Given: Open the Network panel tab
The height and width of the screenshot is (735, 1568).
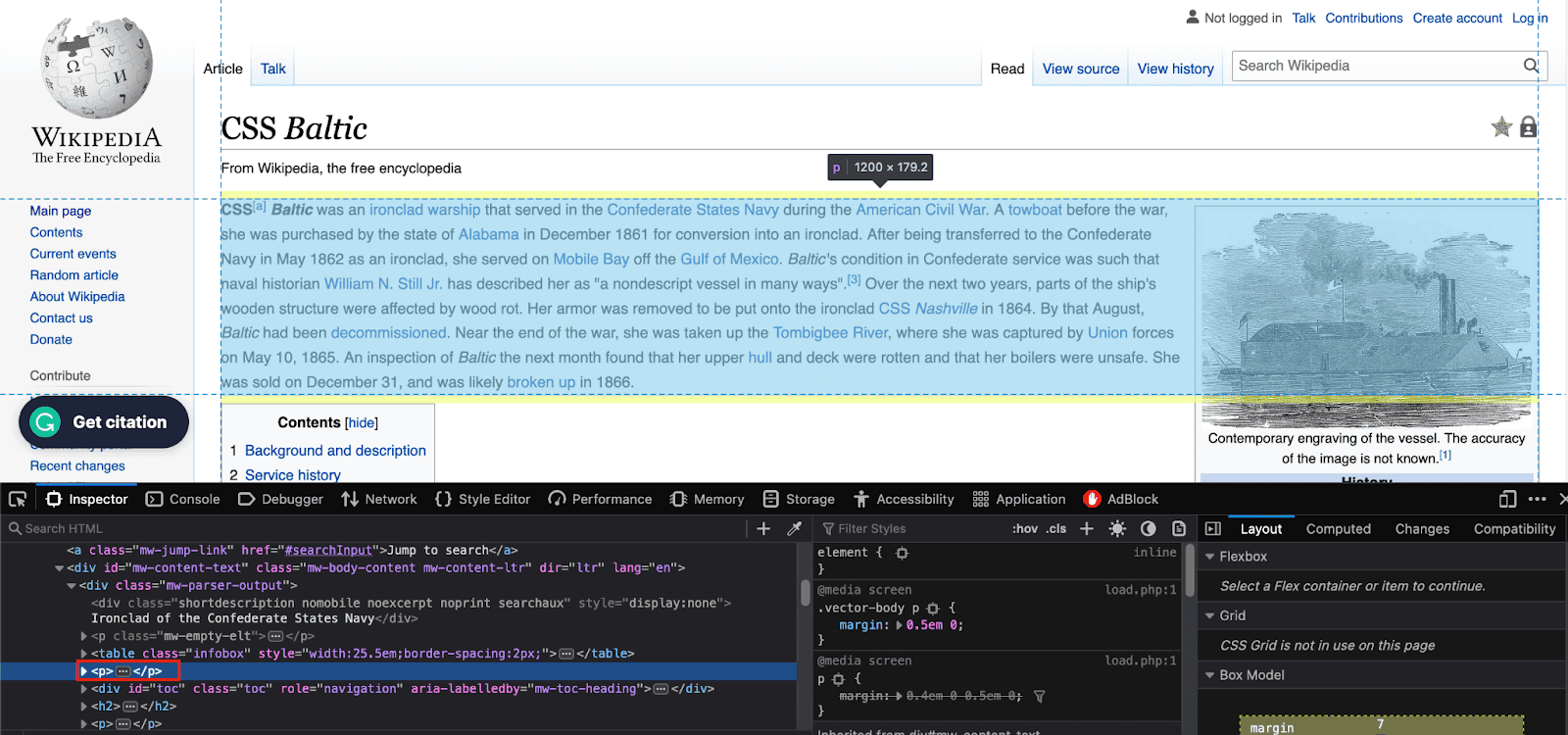Looking at the screenshot, I should pos(379,499).
